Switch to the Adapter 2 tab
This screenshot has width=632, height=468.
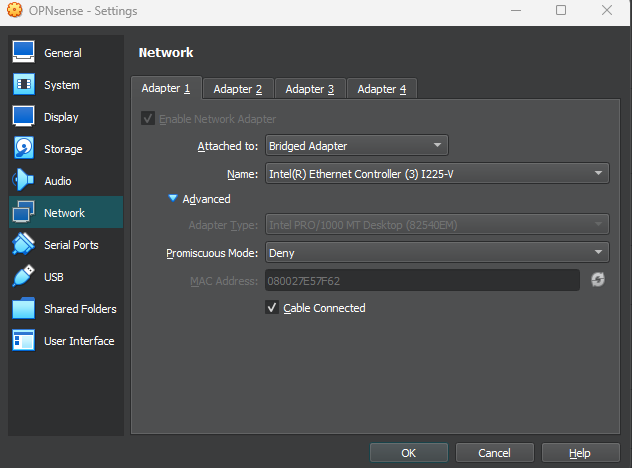[238, 89]
